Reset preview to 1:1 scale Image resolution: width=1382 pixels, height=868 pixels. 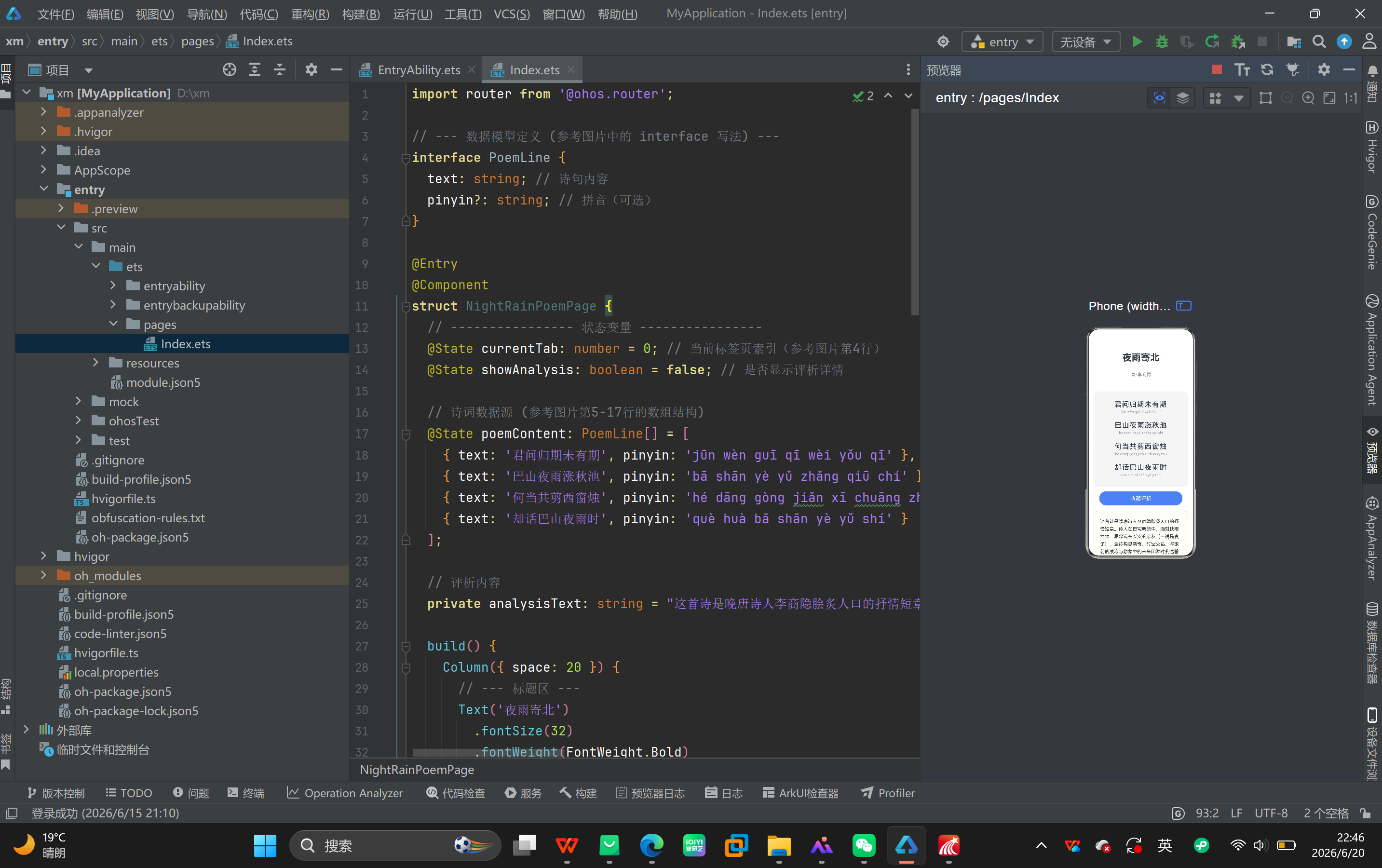[x=1351, y=97]
